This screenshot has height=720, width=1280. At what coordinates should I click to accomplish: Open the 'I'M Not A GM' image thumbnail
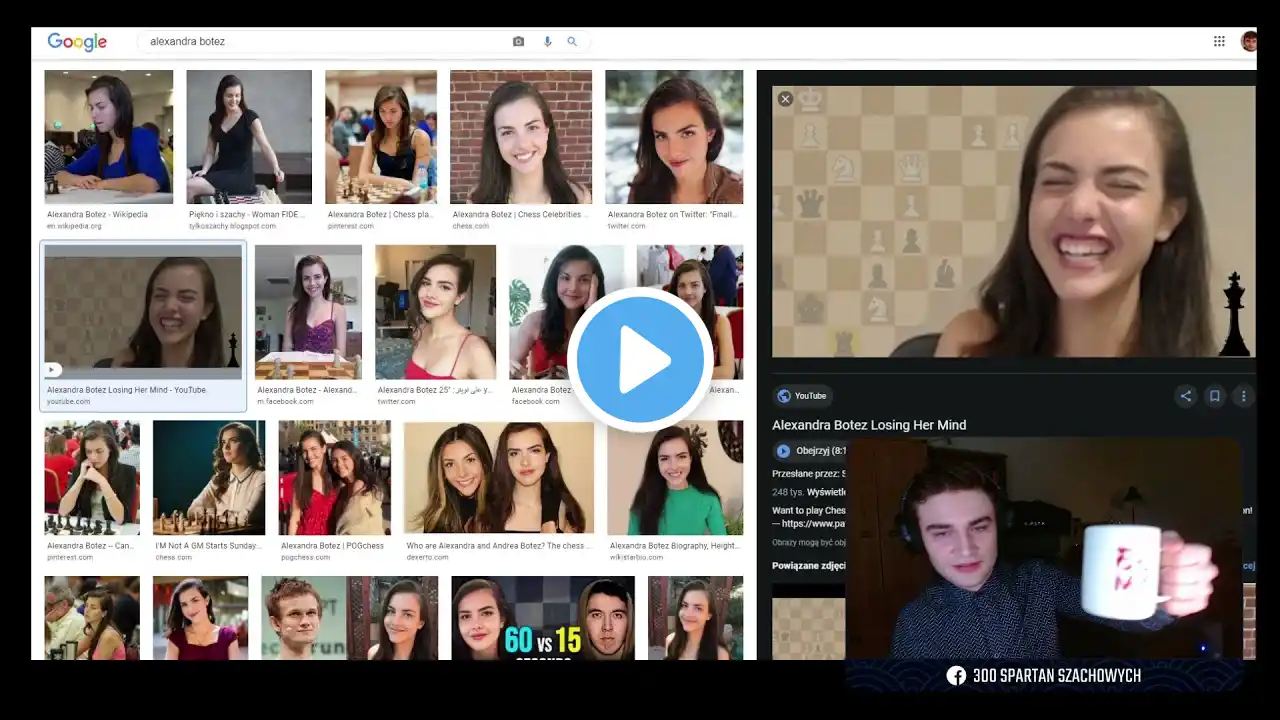(x=209, y=478)
